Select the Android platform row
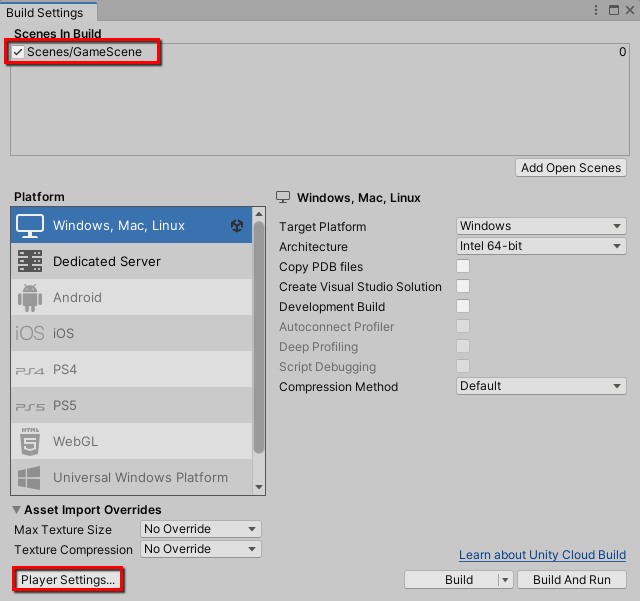640x601 pixels. coord(131,297)
